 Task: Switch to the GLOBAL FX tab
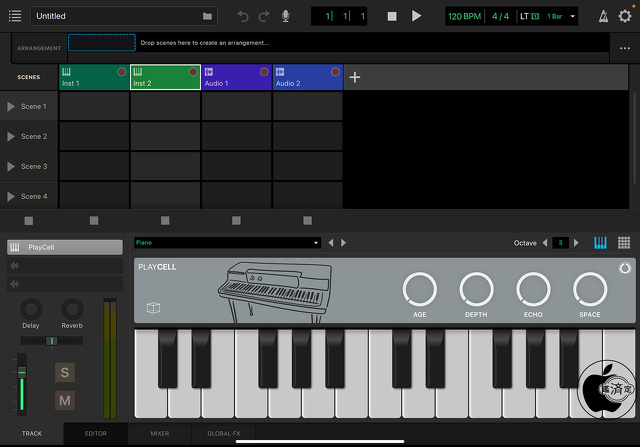pos(224,434)
